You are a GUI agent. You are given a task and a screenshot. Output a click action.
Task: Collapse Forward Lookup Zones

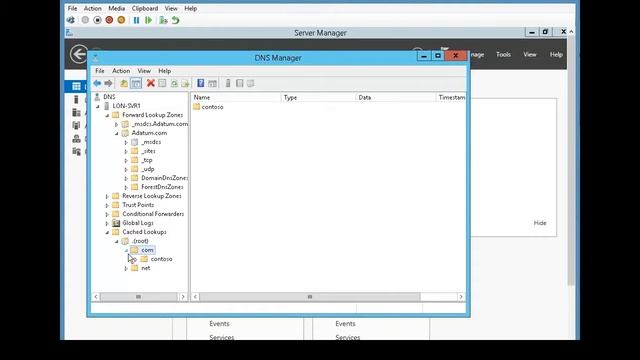[107, 116]
